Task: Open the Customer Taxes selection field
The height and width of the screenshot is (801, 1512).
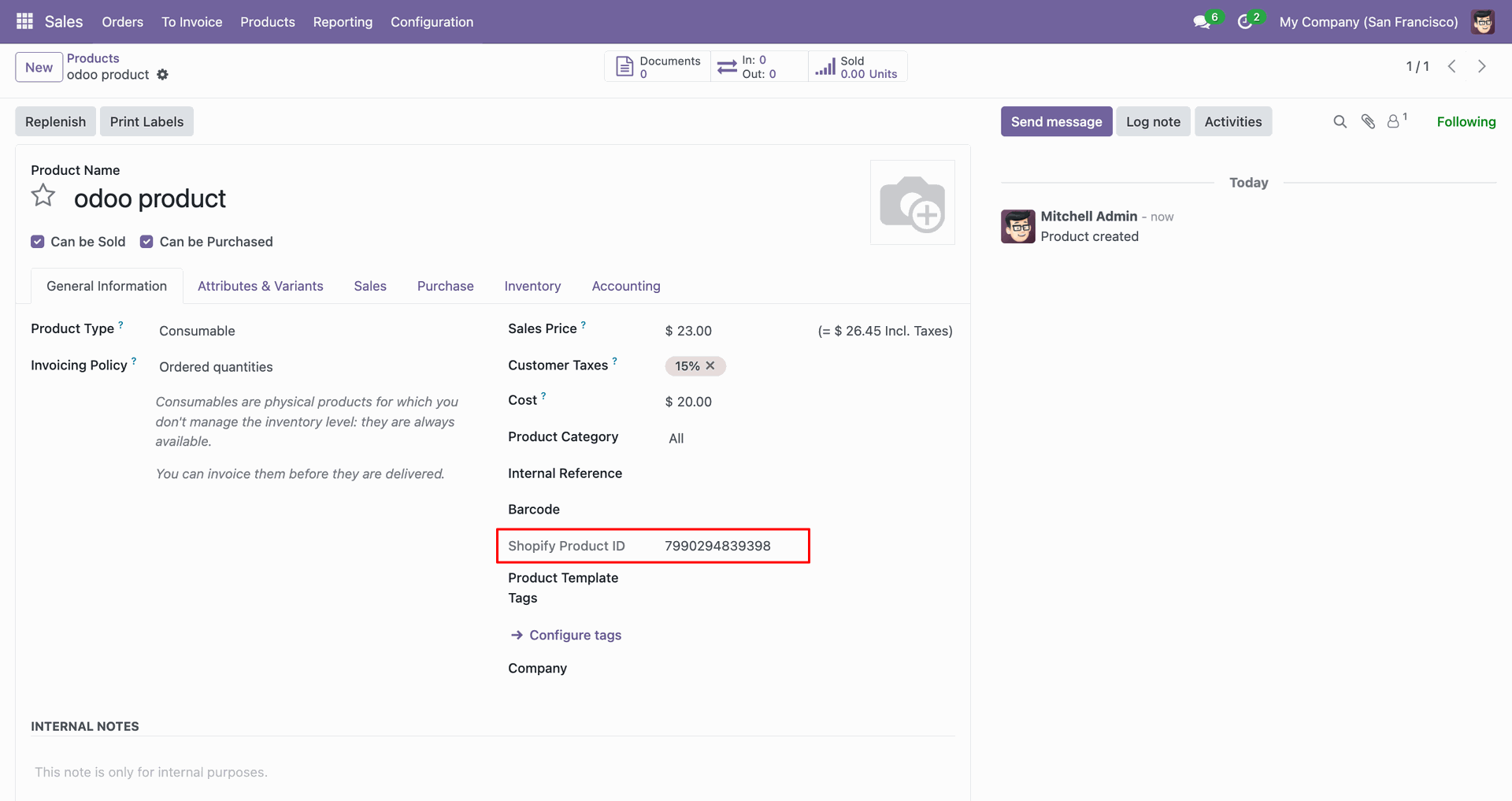Action: (x=810, y=366)
